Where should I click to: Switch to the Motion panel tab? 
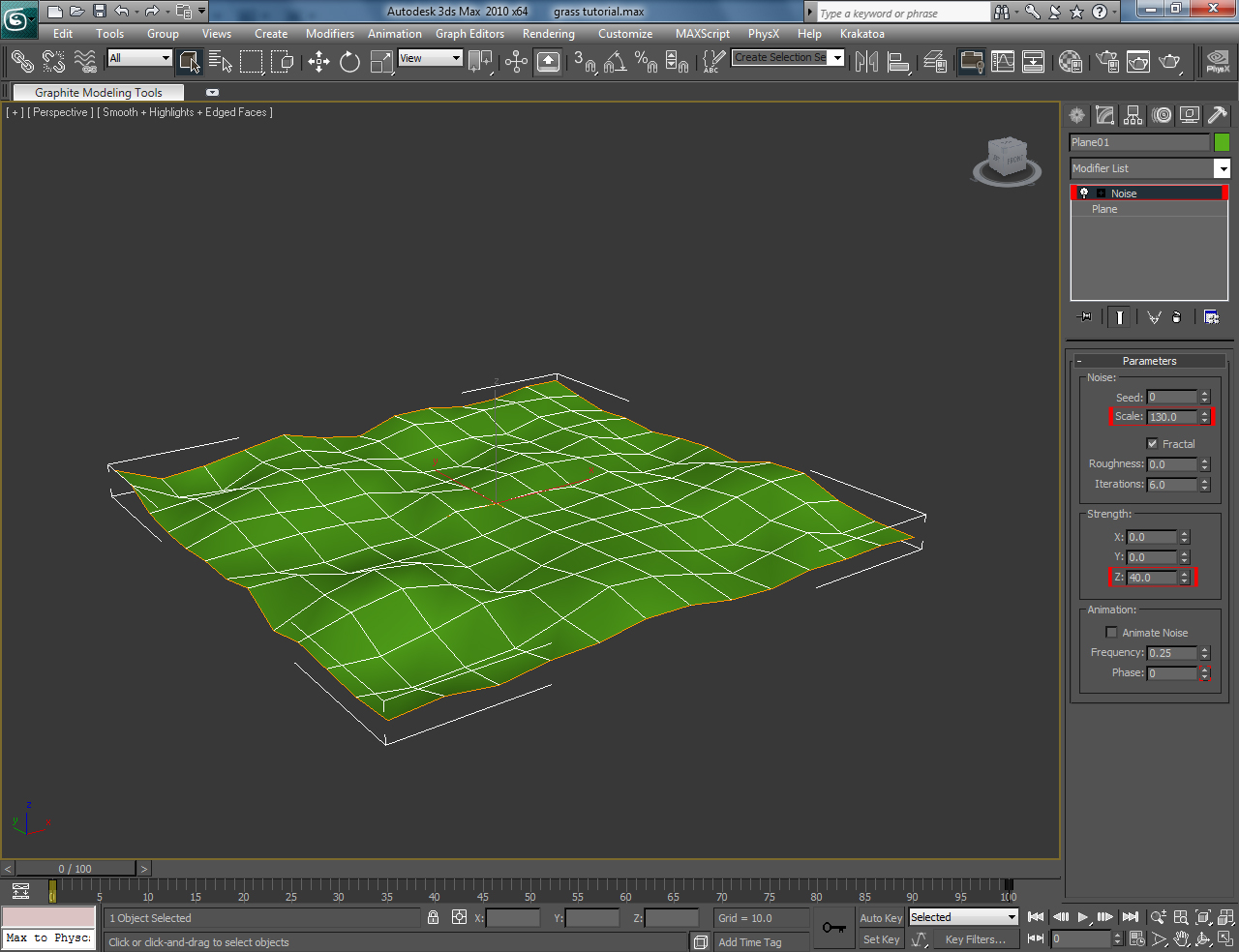point(1162,115)
